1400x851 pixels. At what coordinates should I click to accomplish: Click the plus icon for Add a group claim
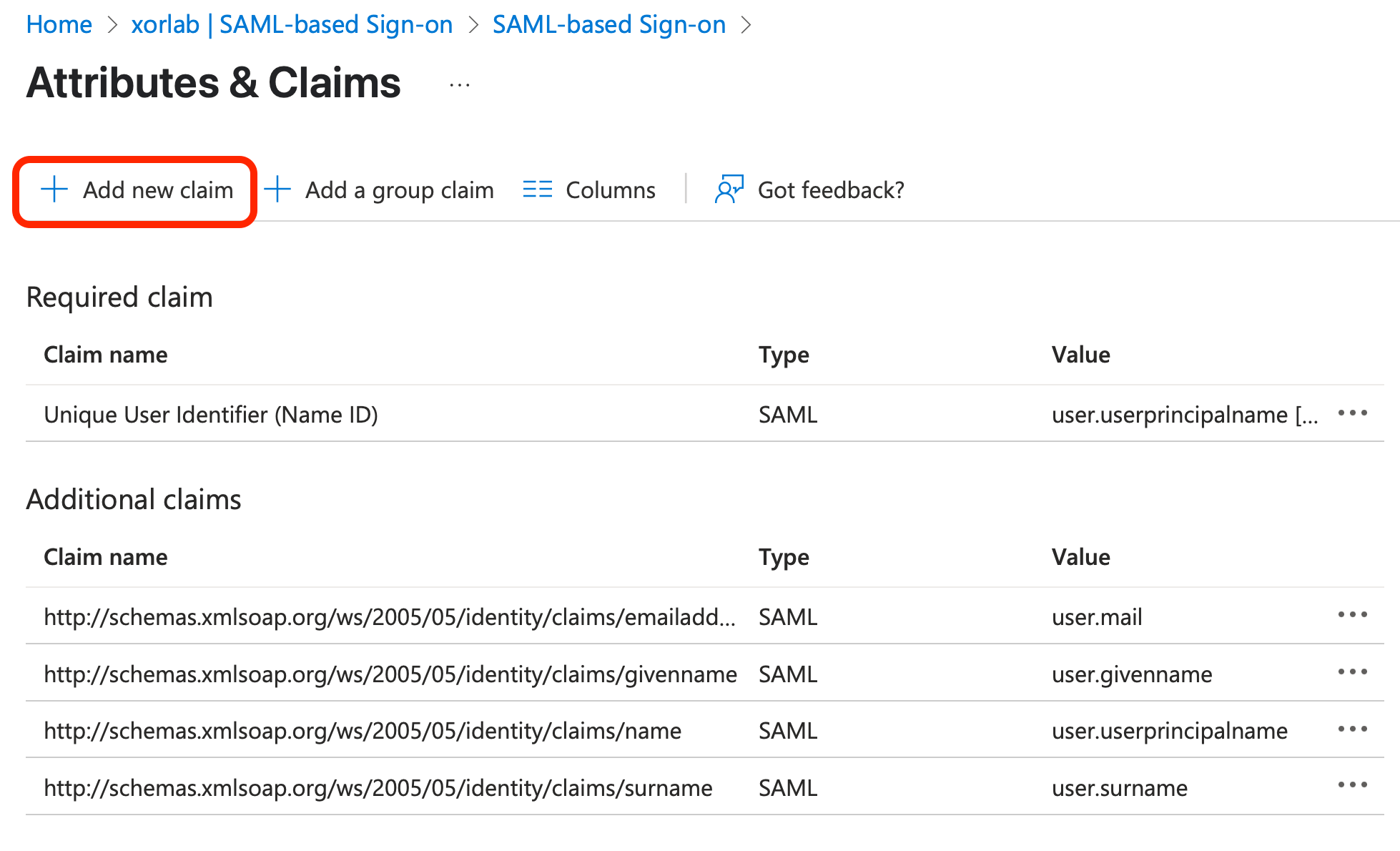coord(277,190)
